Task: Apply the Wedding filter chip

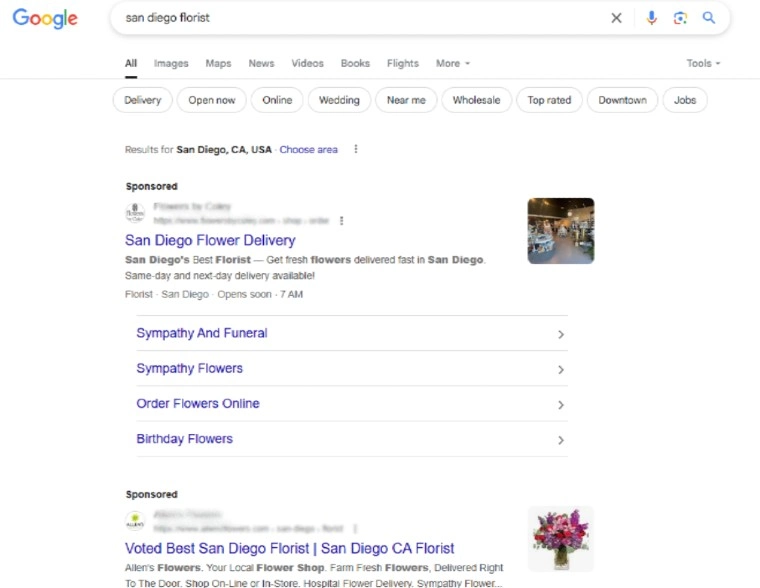Action: click(x=339, y=100)
